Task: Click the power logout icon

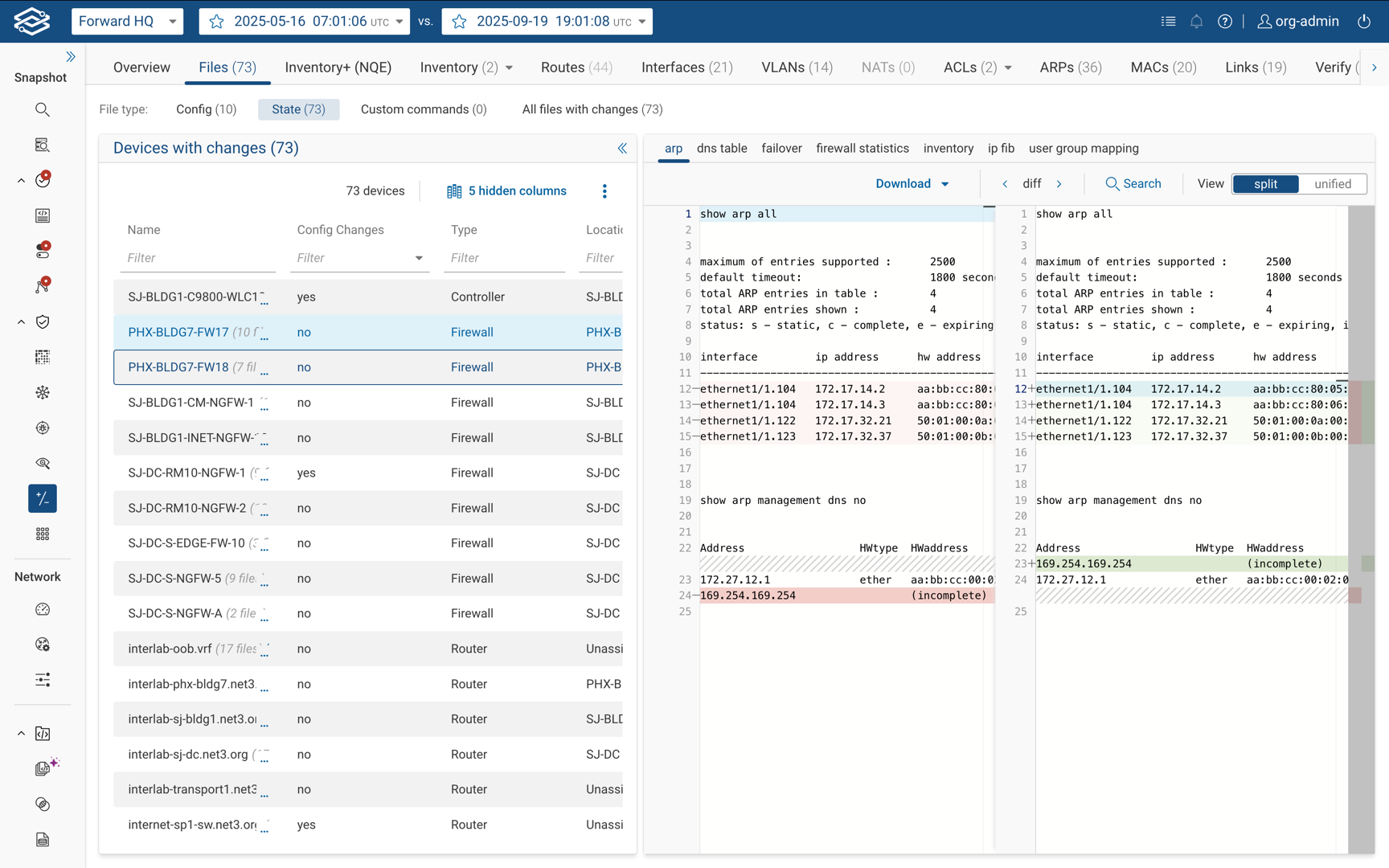Action: [x=1364, y=22]
